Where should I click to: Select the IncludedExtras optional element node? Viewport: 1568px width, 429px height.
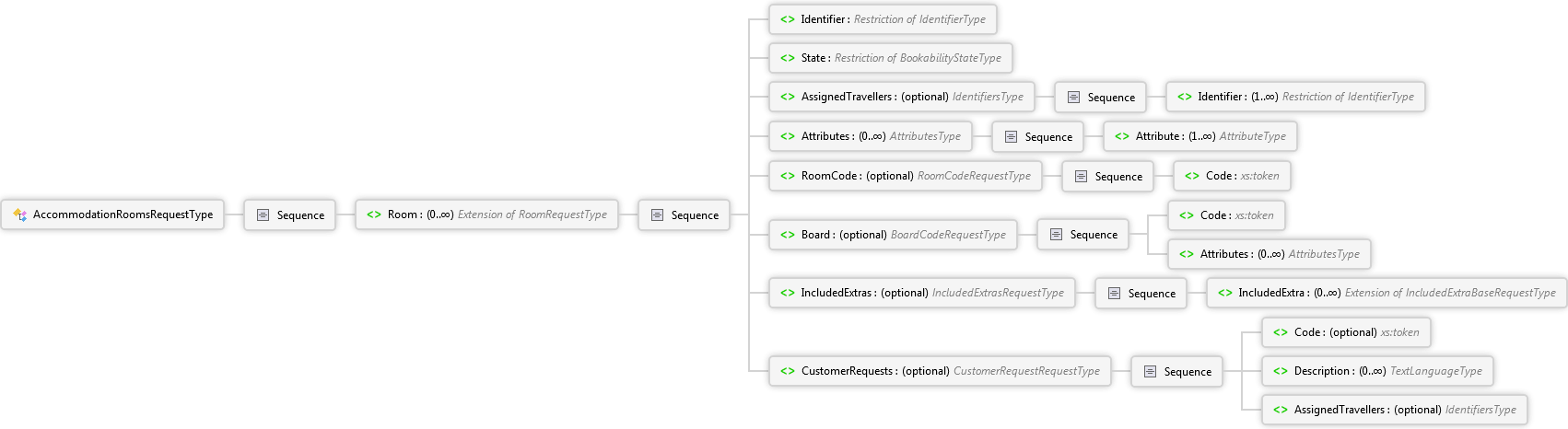pyautogui.click(x=921, y=293)
